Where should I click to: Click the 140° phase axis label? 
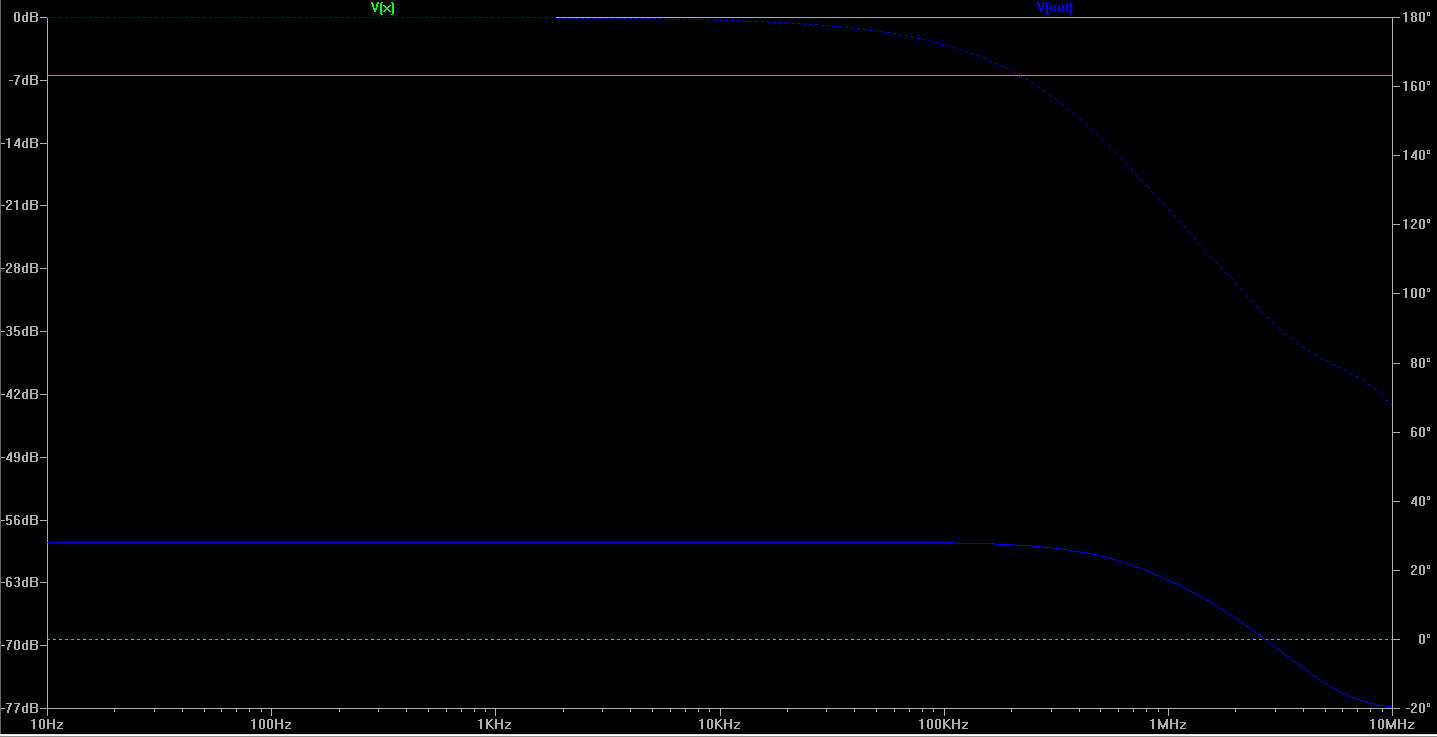pos(1418,156)
